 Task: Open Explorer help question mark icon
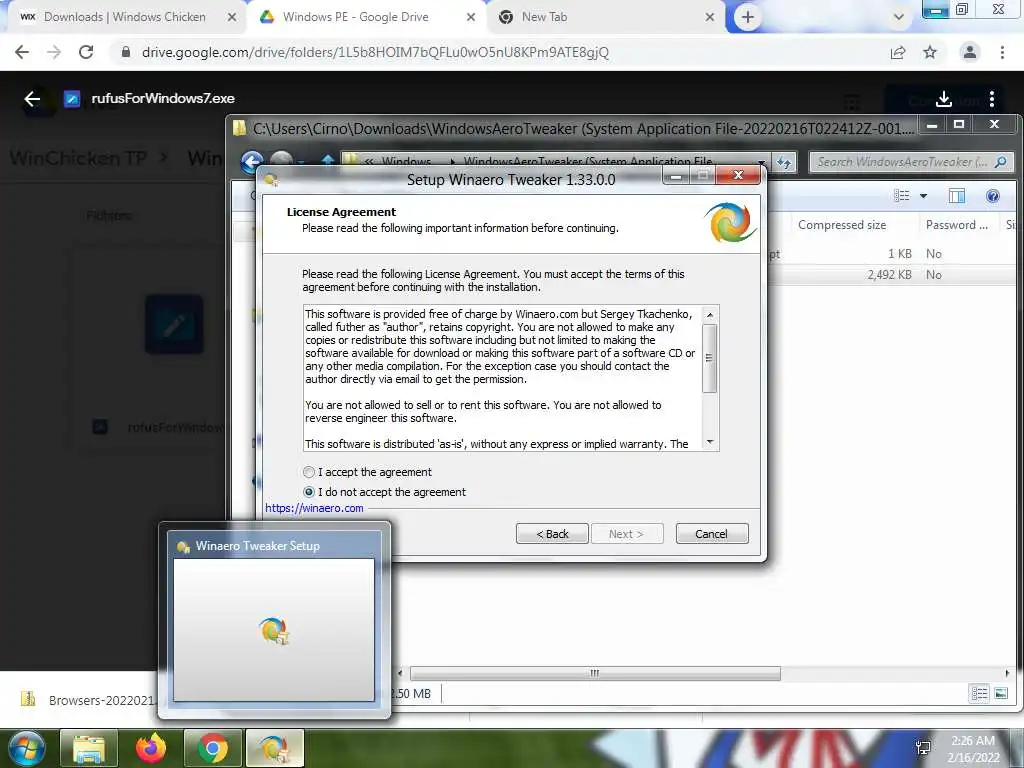(x=993, y=196)
